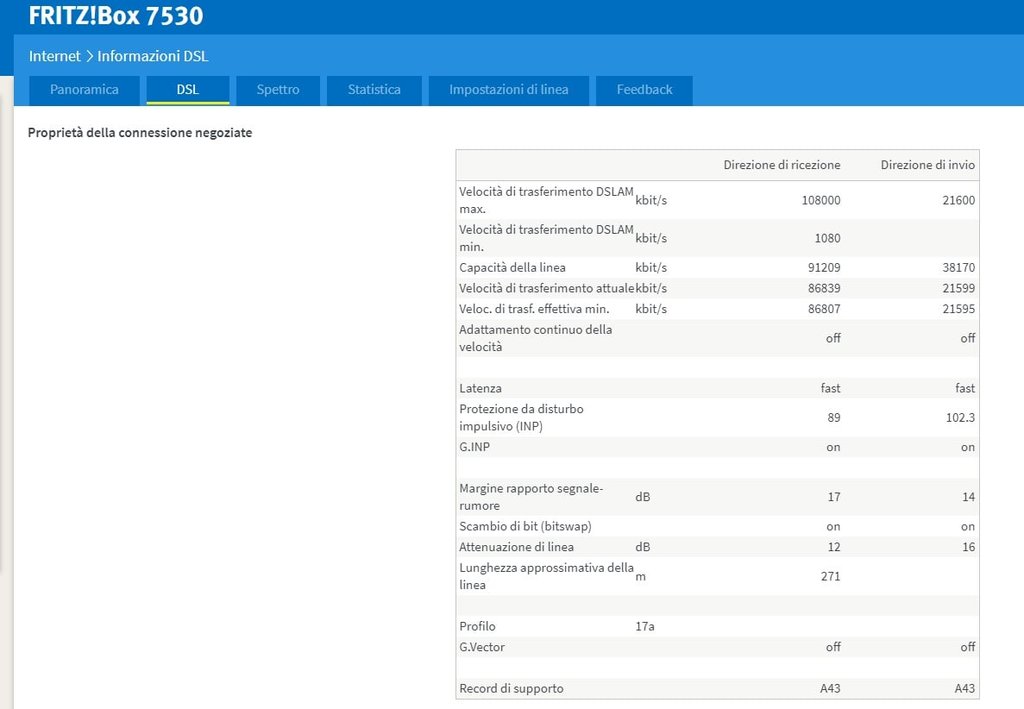Viewport: 1024px width, 709px height.
Task: Open the Feedback tab
Action: point(644,90)
